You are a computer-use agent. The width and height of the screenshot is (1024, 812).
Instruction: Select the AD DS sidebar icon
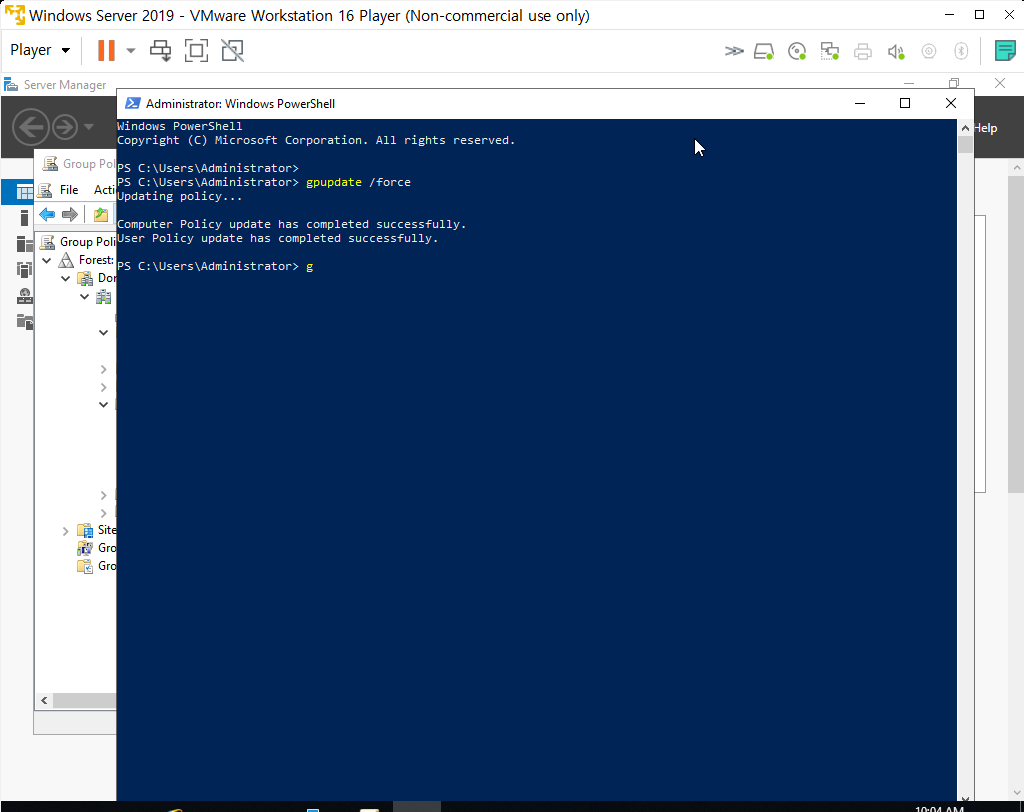point(24,269)
